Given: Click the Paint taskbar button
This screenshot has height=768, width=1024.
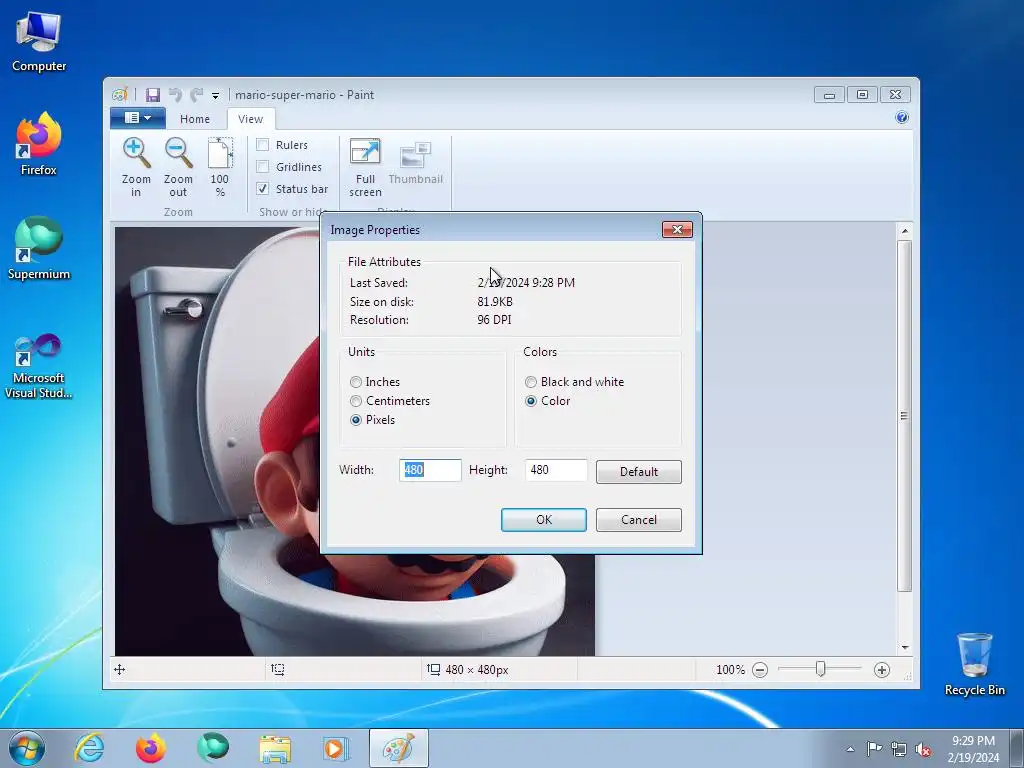Looking at the screenshot, I should tap(398, 748).
